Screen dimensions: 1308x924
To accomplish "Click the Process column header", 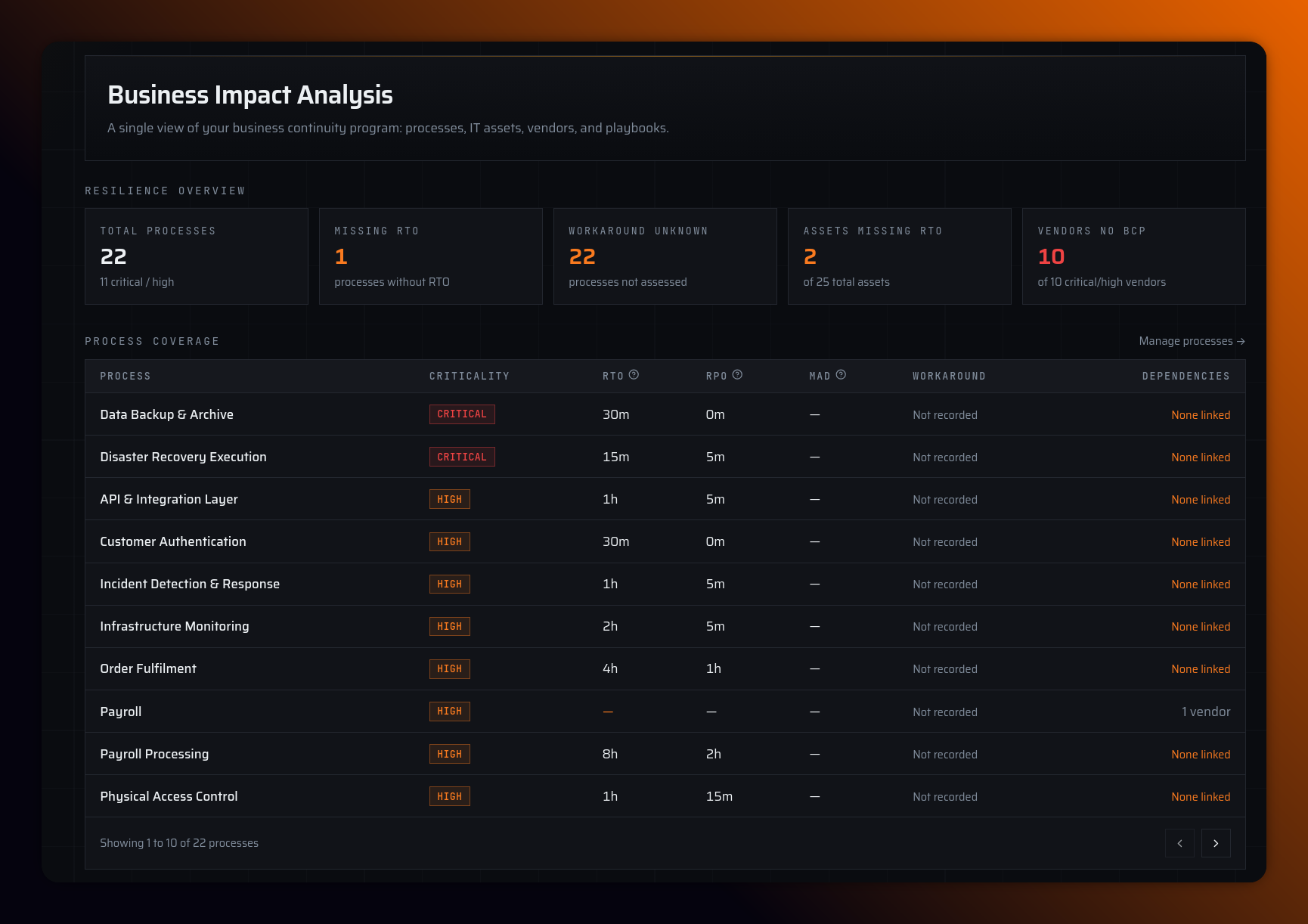I will [126, 376].
